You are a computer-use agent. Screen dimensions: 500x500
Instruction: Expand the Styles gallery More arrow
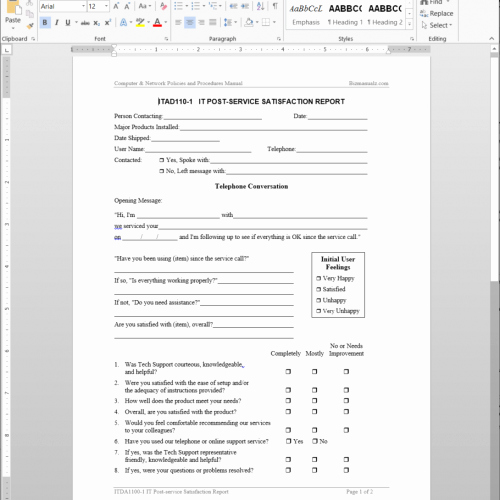tap(410, 24)
